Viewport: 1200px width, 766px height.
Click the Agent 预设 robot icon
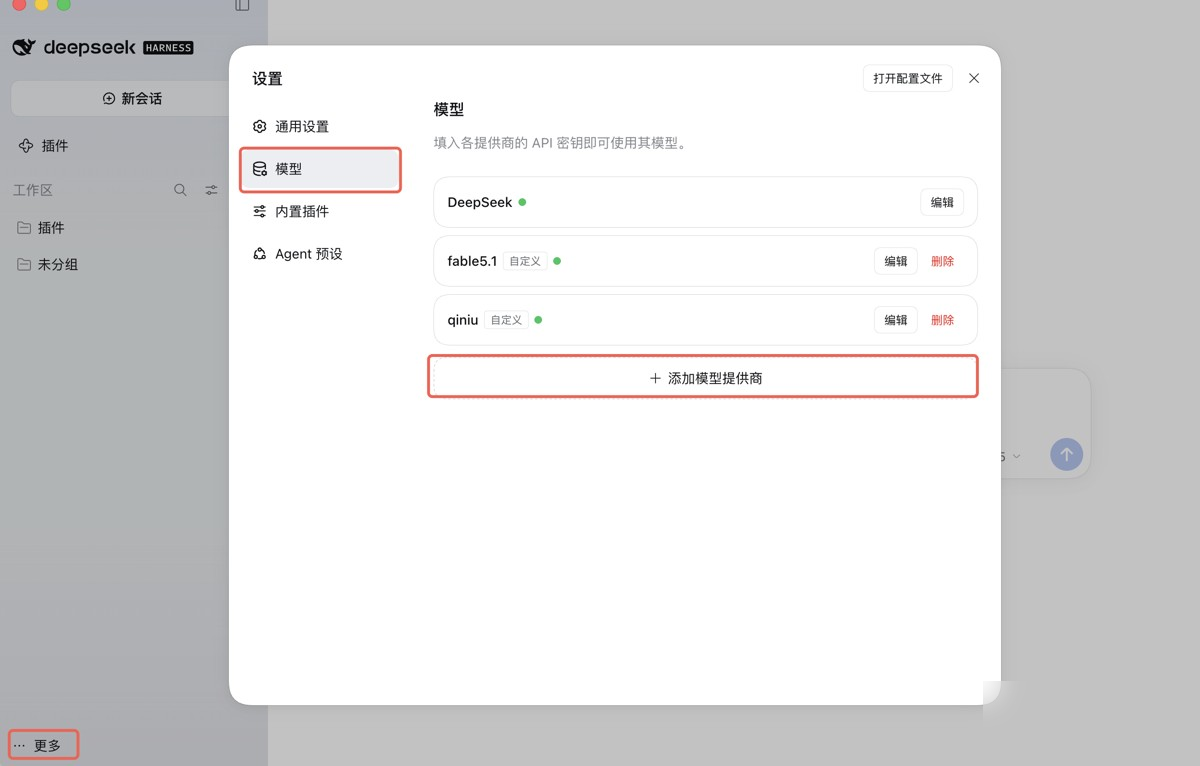click(260, 254)
